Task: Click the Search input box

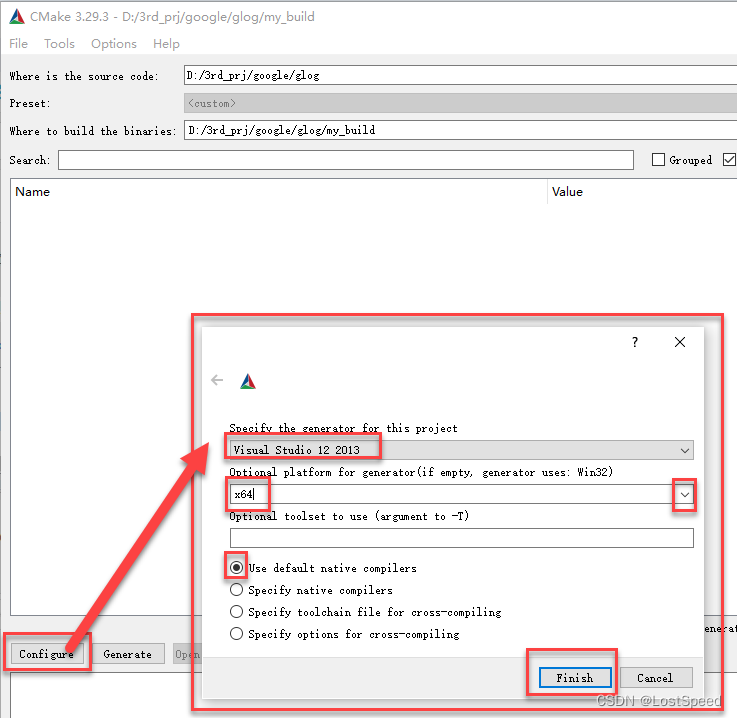Action: [x=345, y=160]
